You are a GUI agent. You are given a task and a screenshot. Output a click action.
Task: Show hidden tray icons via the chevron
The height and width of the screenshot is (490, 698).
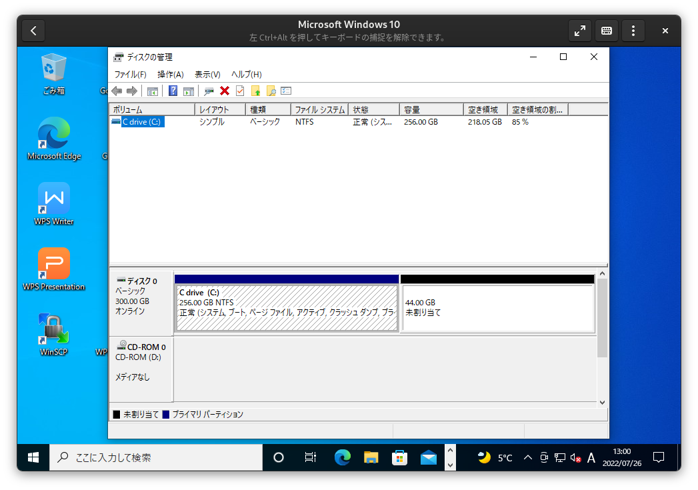click(x=528, y=457)
